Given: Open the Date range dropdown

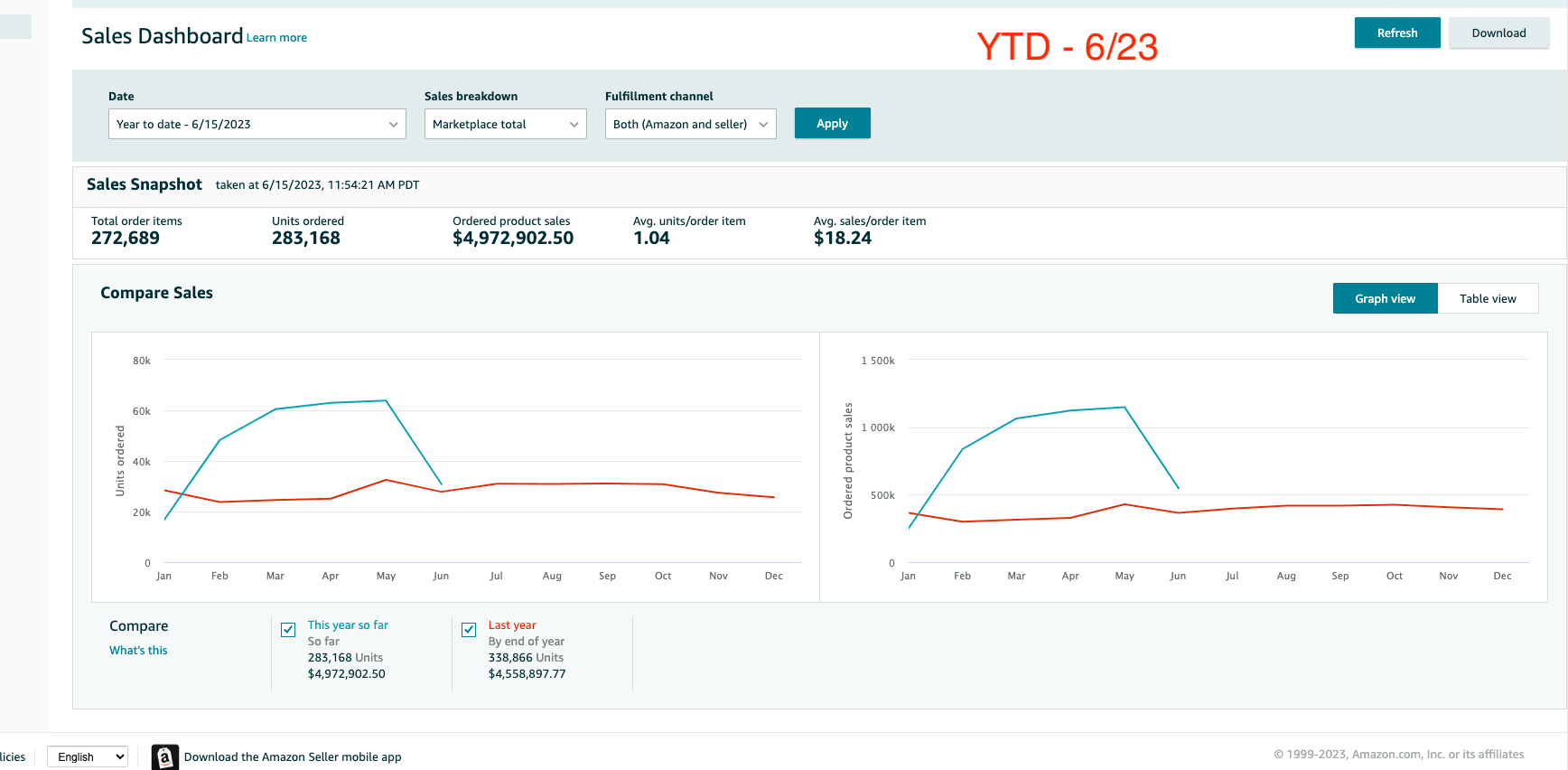Looking at the screenshot, I should pos(257,124).
